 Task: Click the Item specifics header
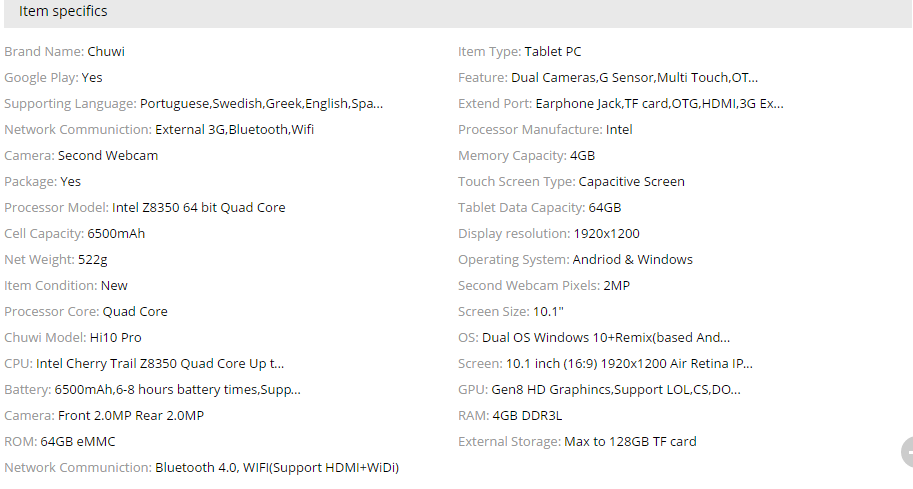coord(63,12)
